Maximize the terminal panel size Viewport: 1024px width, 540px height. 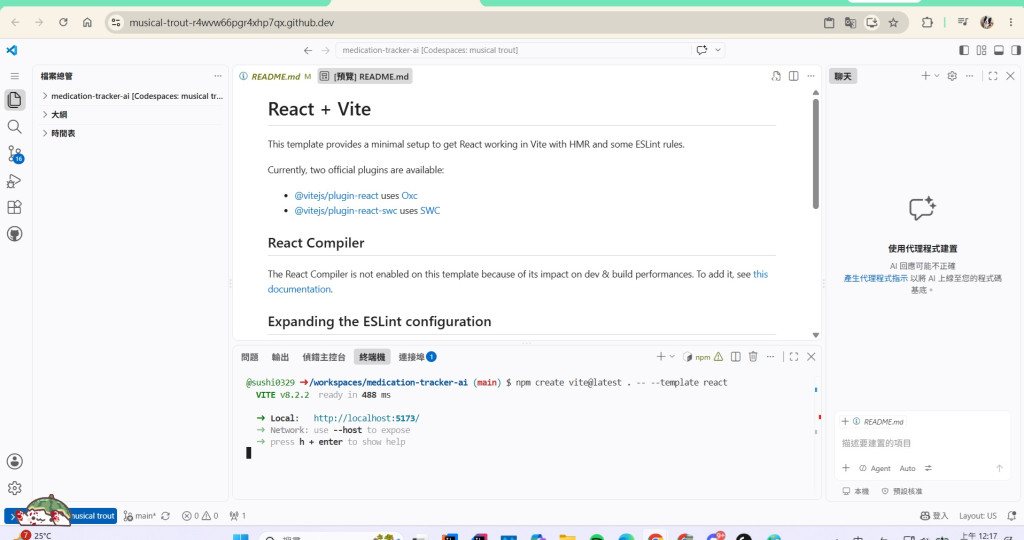(793, 357)
